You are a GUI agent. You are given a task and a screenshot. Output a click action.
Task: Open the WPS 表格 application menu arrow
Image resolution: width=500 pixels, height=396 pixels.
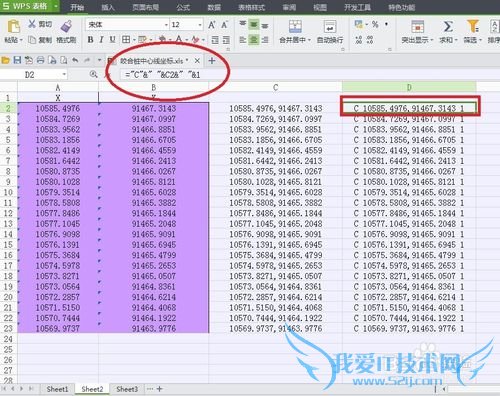tap(56, 6)
